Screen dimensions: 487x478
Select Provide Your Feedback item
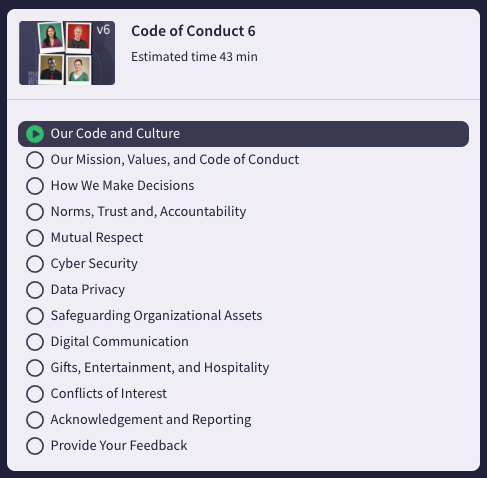(x=119, y=446)
